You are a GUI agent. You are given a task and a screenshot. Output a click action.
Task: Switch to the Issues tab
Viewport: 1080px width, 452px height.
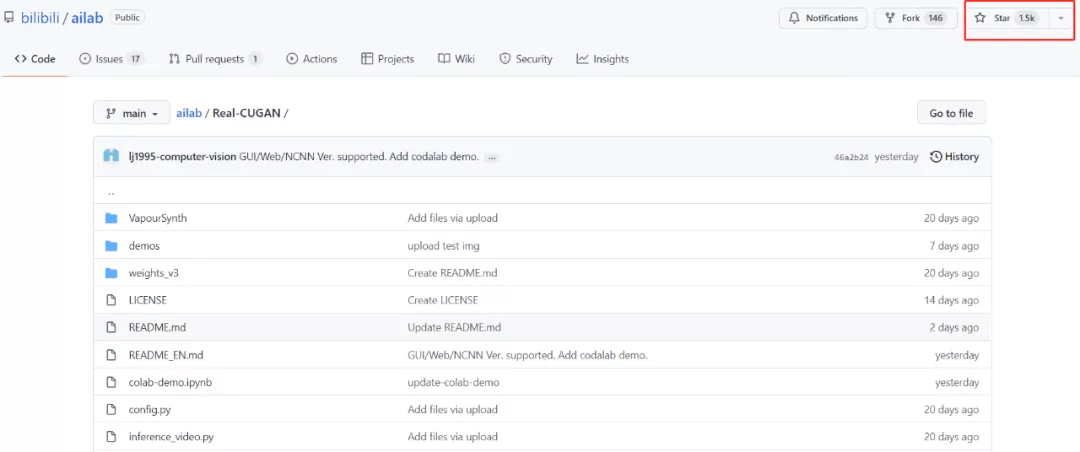(111, 59)
